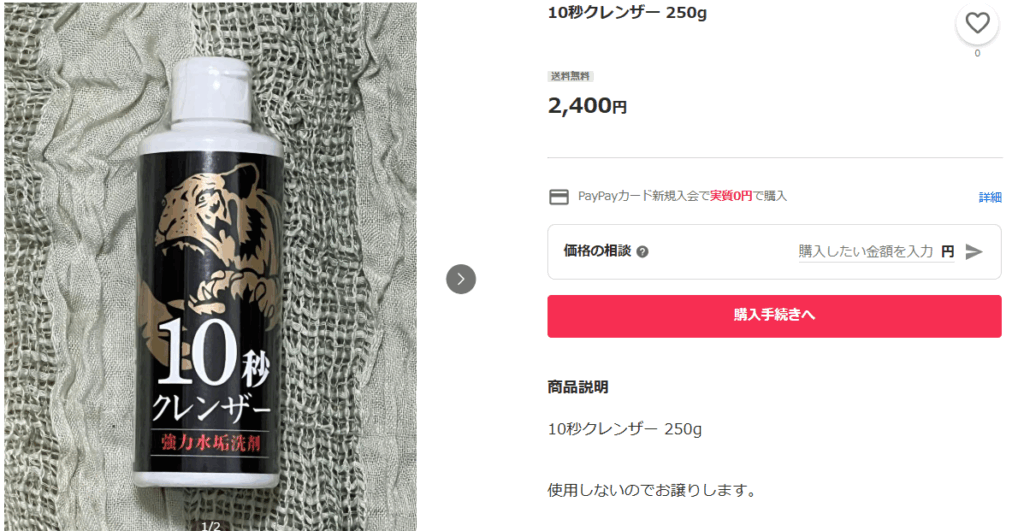Click the PayPay credit card icon
1024x531 pixels.
pyautogui.click(x=558, y=197)
